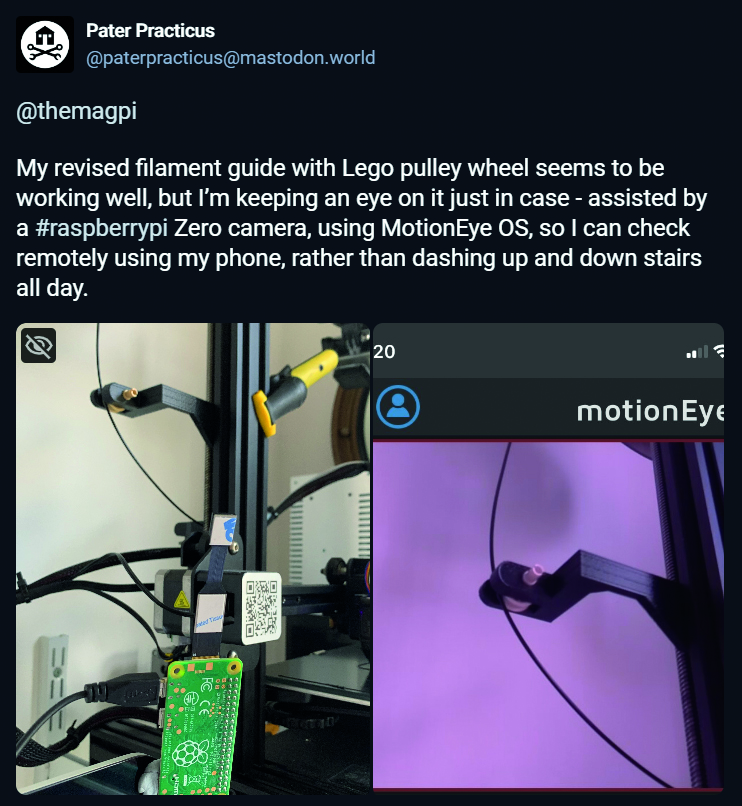Open the 3D printer photo attachment

click(193, 559)
